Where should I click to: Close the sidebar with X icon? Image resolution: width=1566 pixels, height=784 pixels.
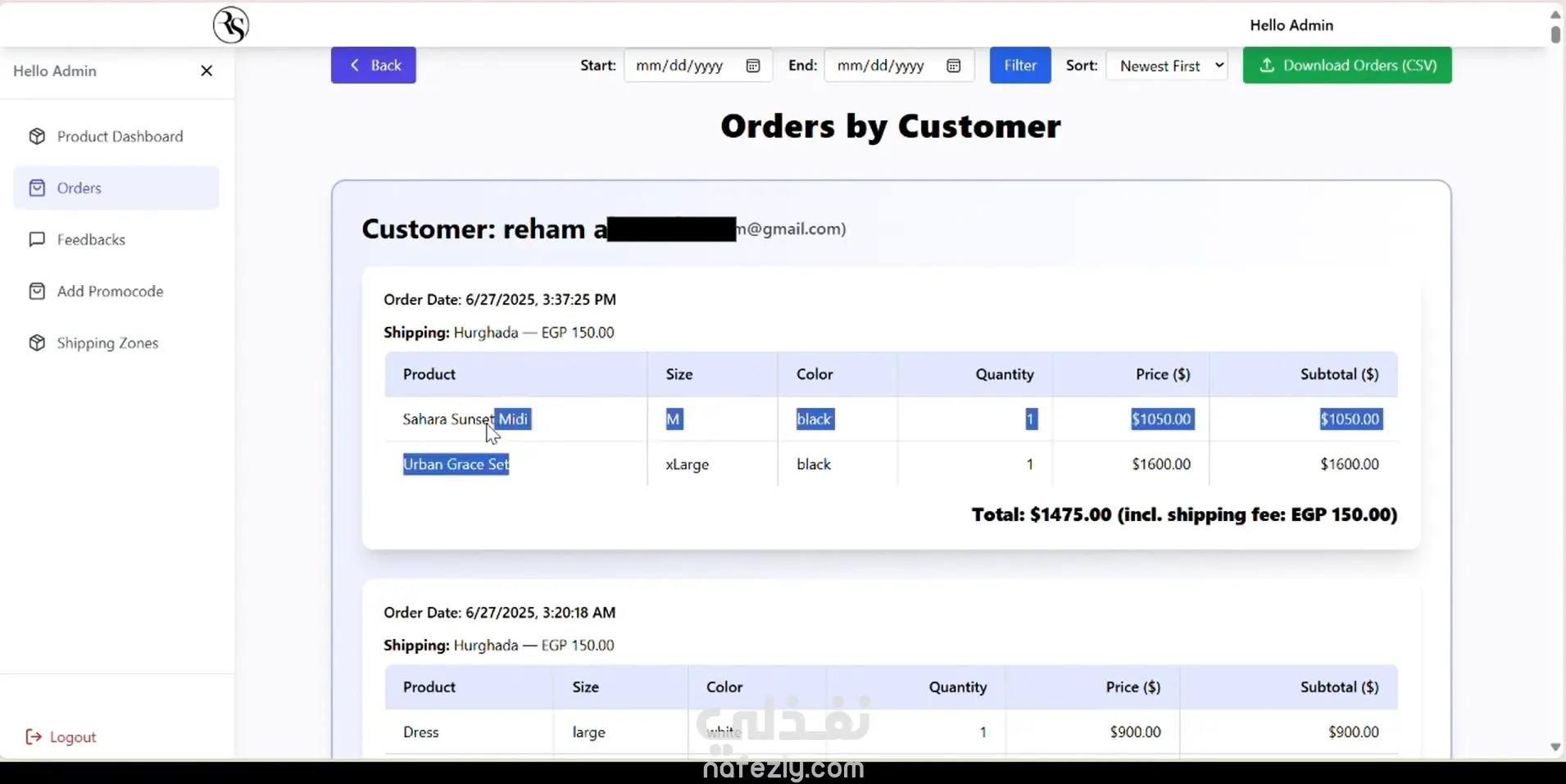[x=207, y=71]
